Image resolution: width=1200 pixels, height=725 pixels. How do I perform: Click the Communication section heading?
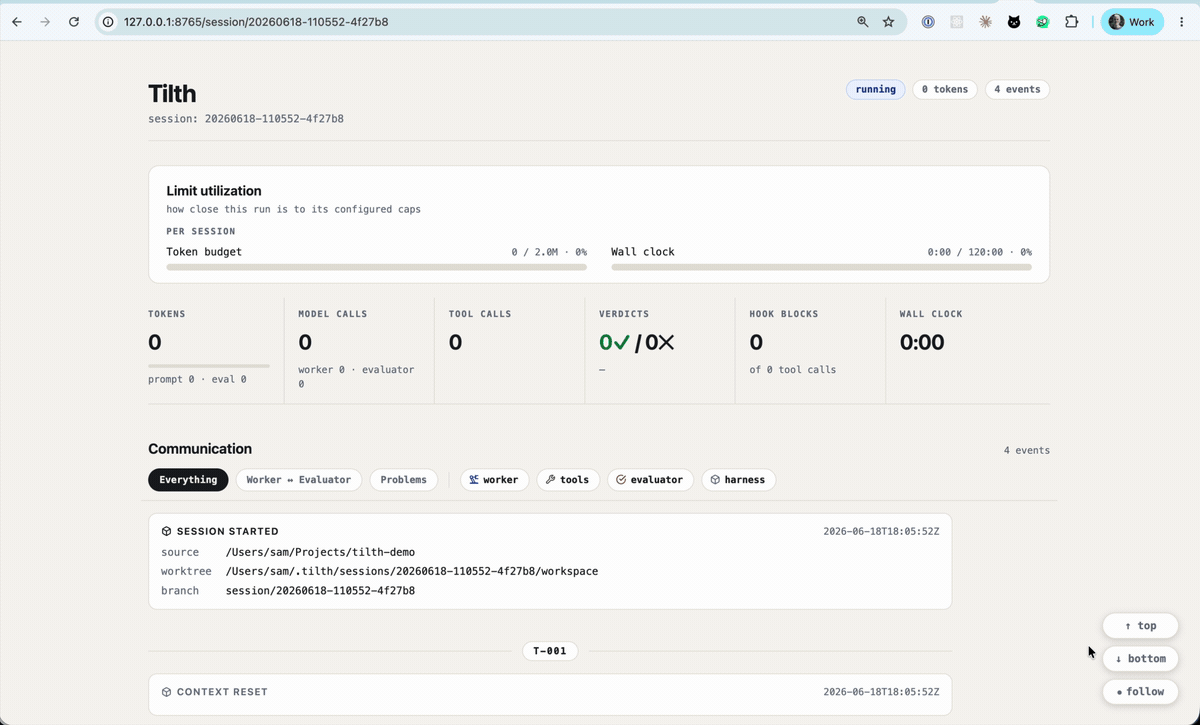[200, 449]
